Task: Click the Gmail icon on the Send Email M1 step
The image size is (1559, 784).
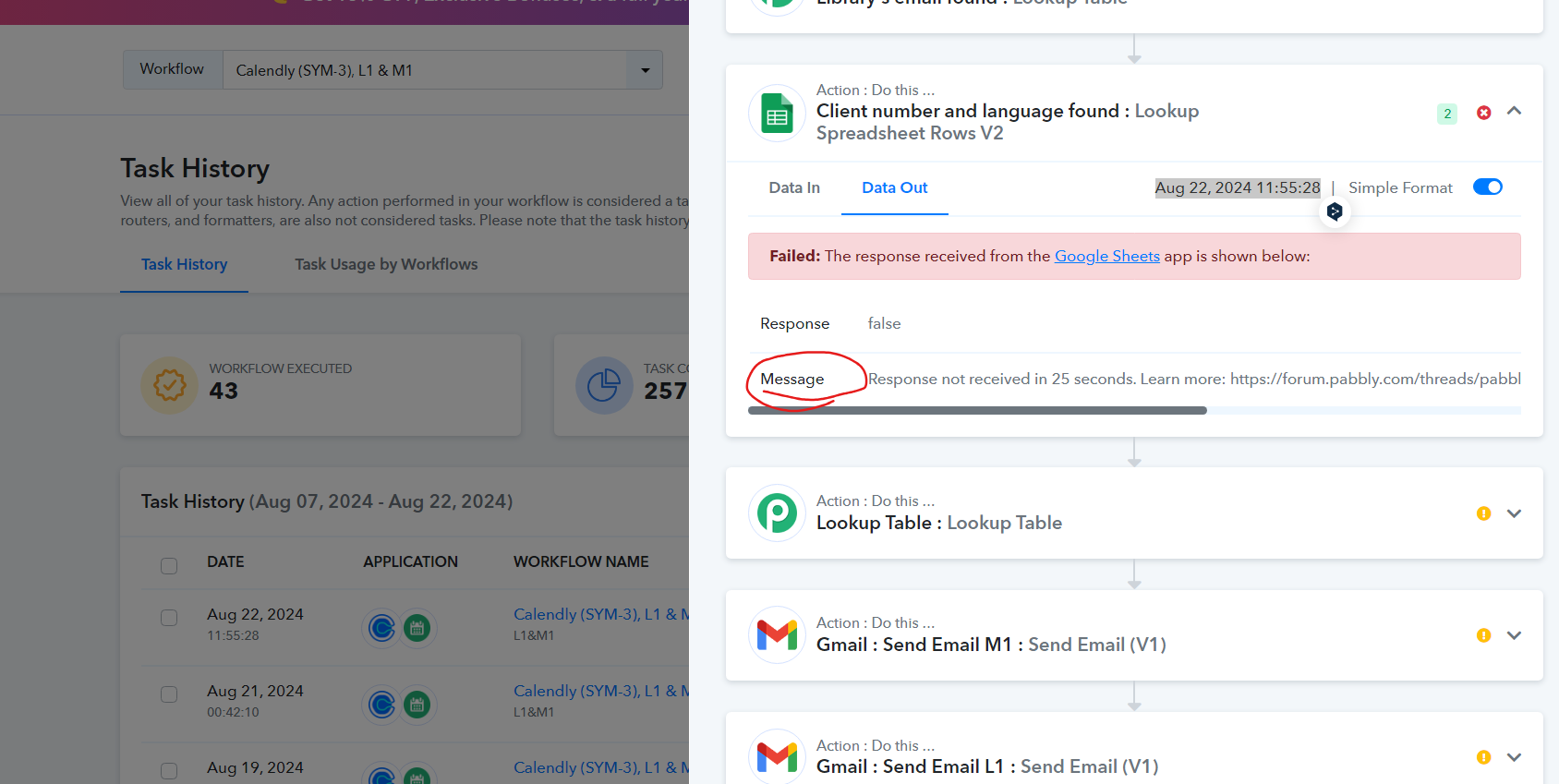Action: (778, 635)
